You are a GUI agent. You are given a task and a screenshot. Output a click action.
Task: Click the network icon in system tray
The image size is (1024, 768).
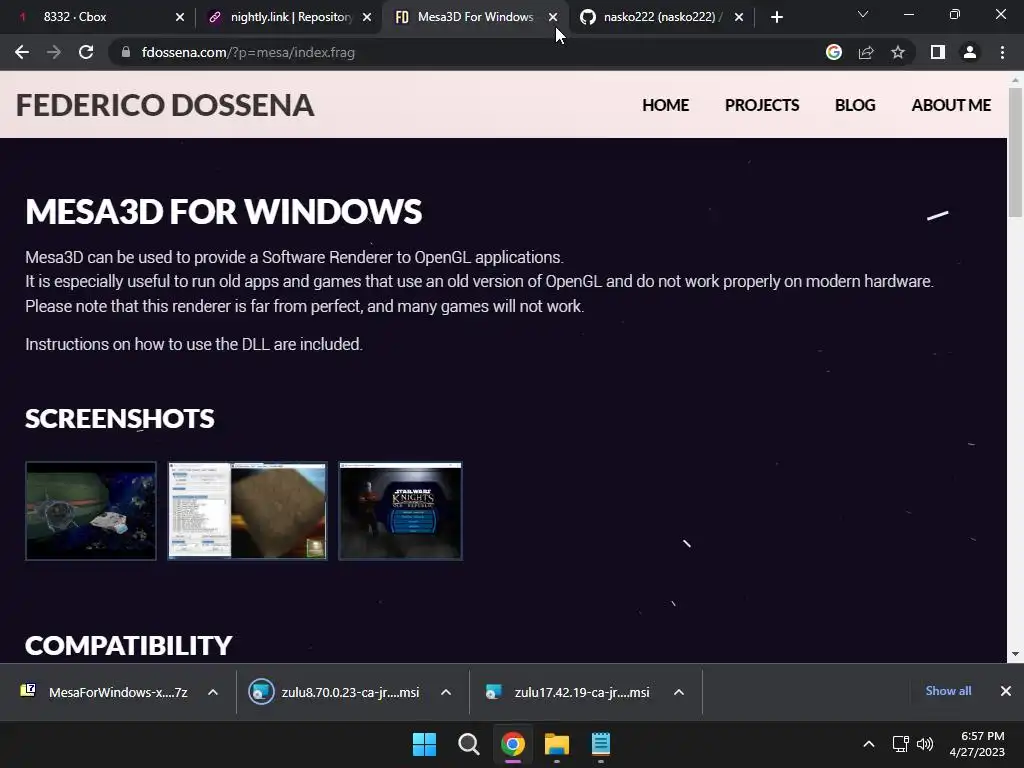[x=901, y=744]
